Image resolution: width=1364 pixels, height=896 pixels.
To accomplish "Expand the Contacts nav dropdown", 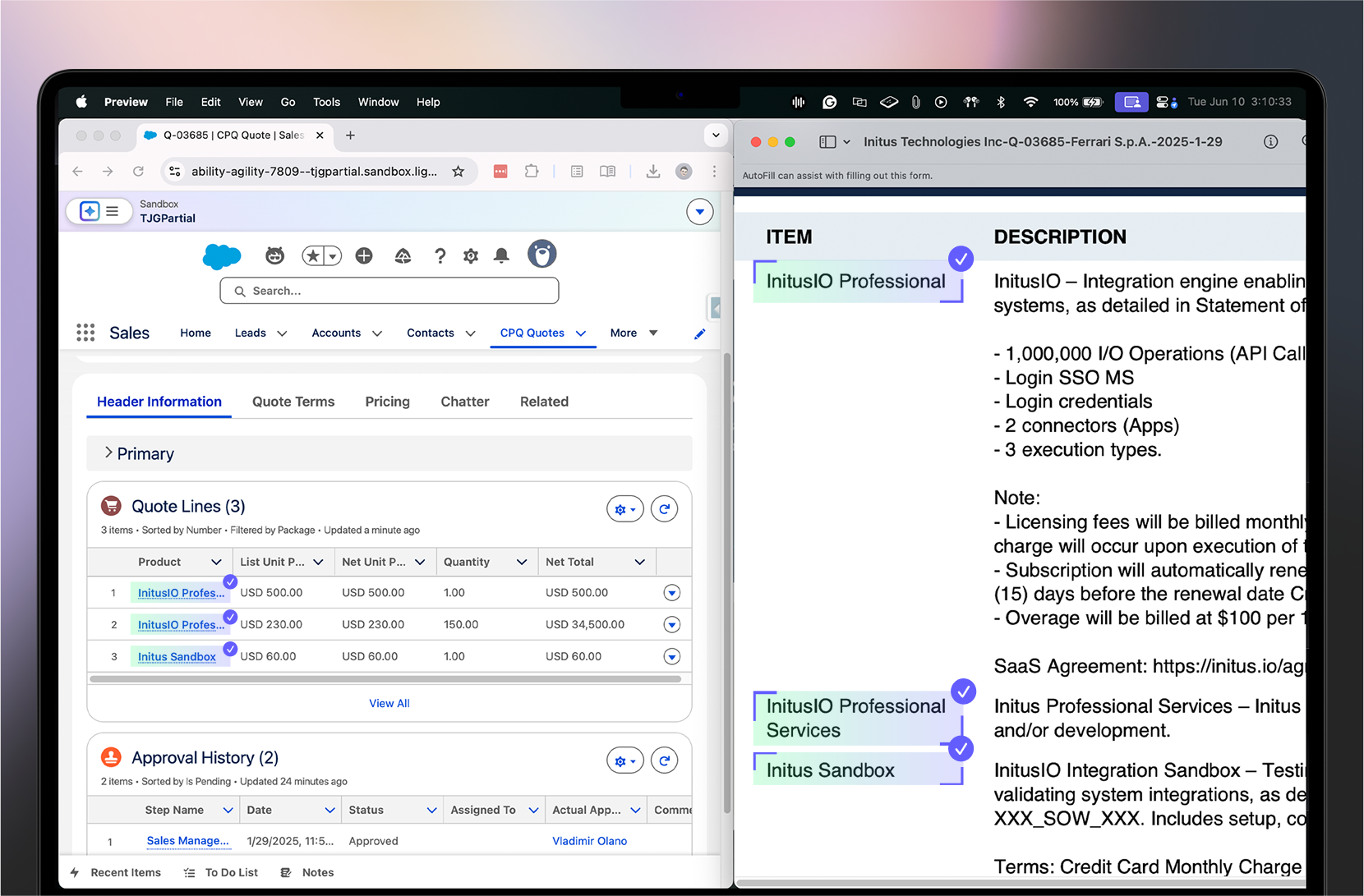I will [x=470, y=333].
